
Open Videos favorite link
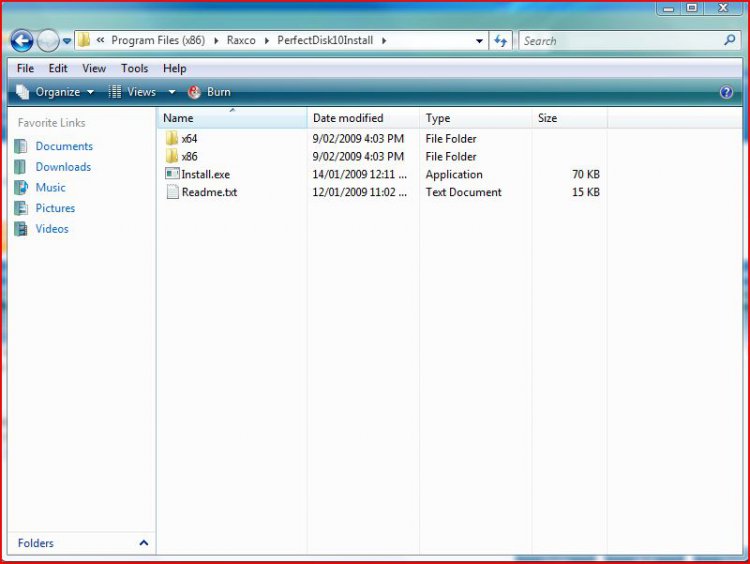(52, 229)
